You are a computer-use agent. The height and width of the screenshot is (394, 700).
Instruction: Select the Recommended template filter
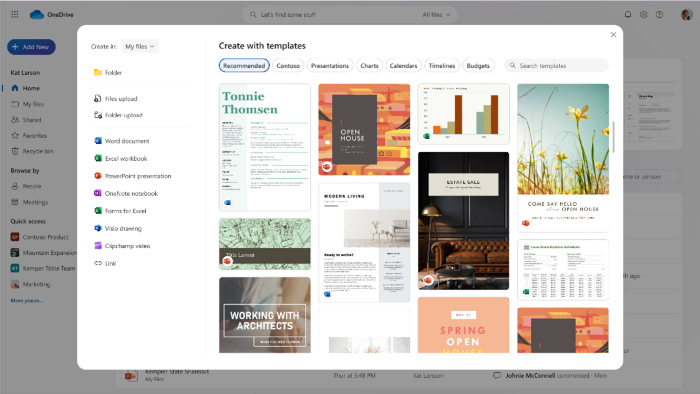click(244, 66)
